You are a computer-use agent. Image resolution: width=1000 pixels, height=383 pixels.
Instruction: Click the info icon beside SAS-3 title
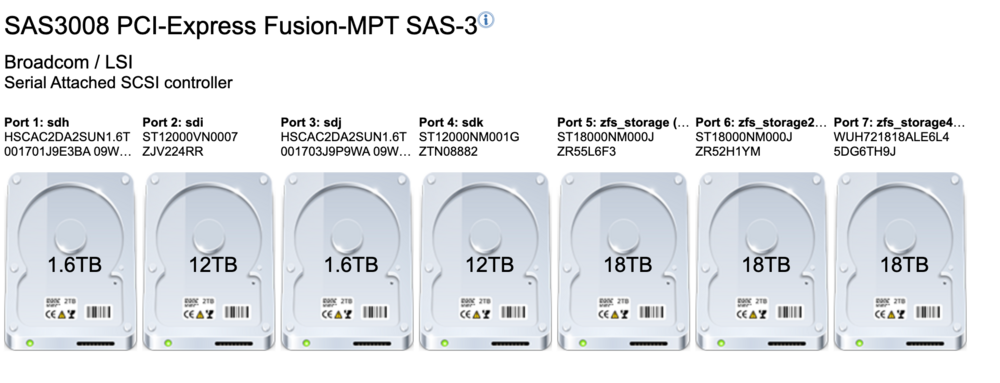coord(486,20)
